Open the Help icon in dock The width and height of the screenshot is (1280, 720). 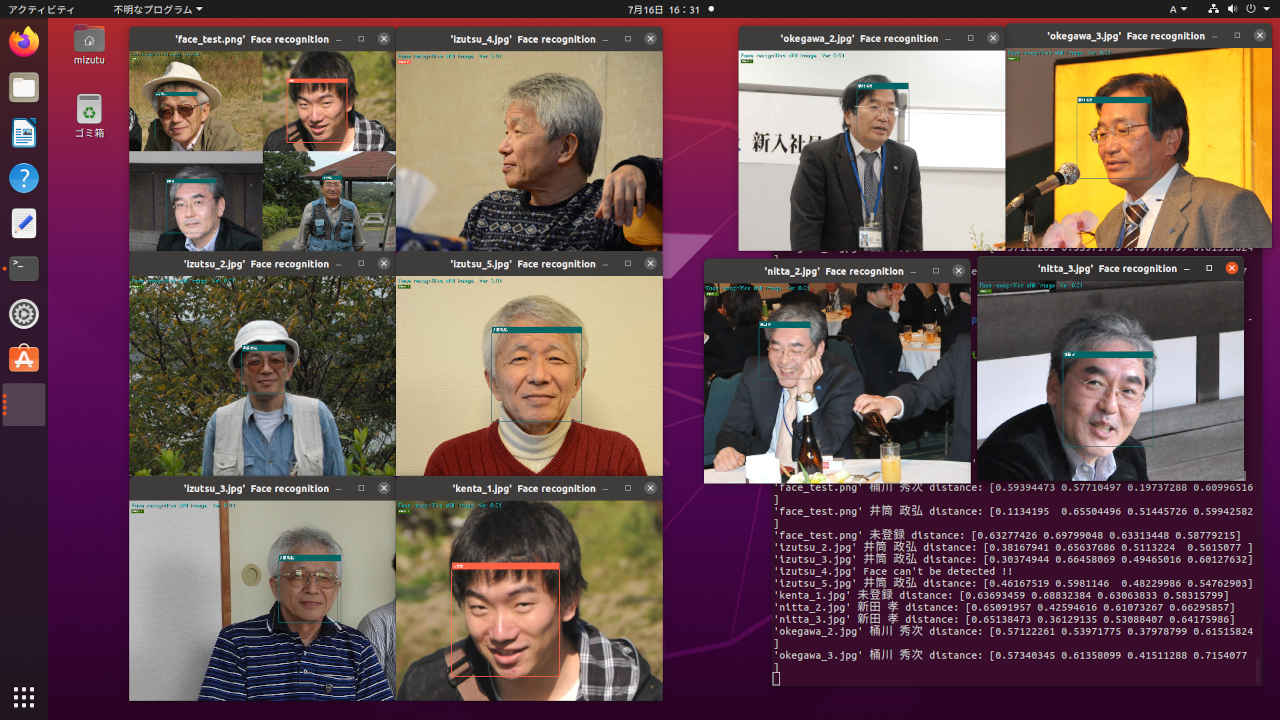24,178
